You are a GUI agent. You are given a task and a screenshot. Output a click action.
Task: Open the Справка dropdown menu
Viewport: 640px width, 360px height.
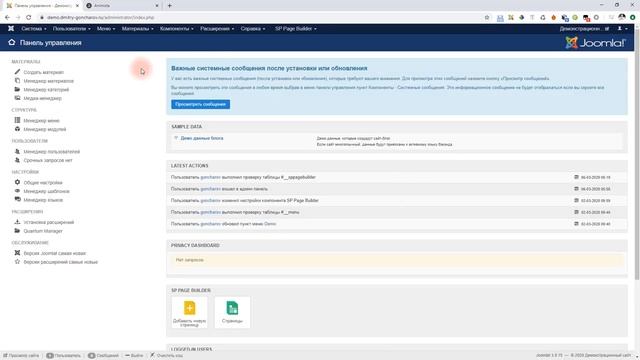click(x=253, y=29)
